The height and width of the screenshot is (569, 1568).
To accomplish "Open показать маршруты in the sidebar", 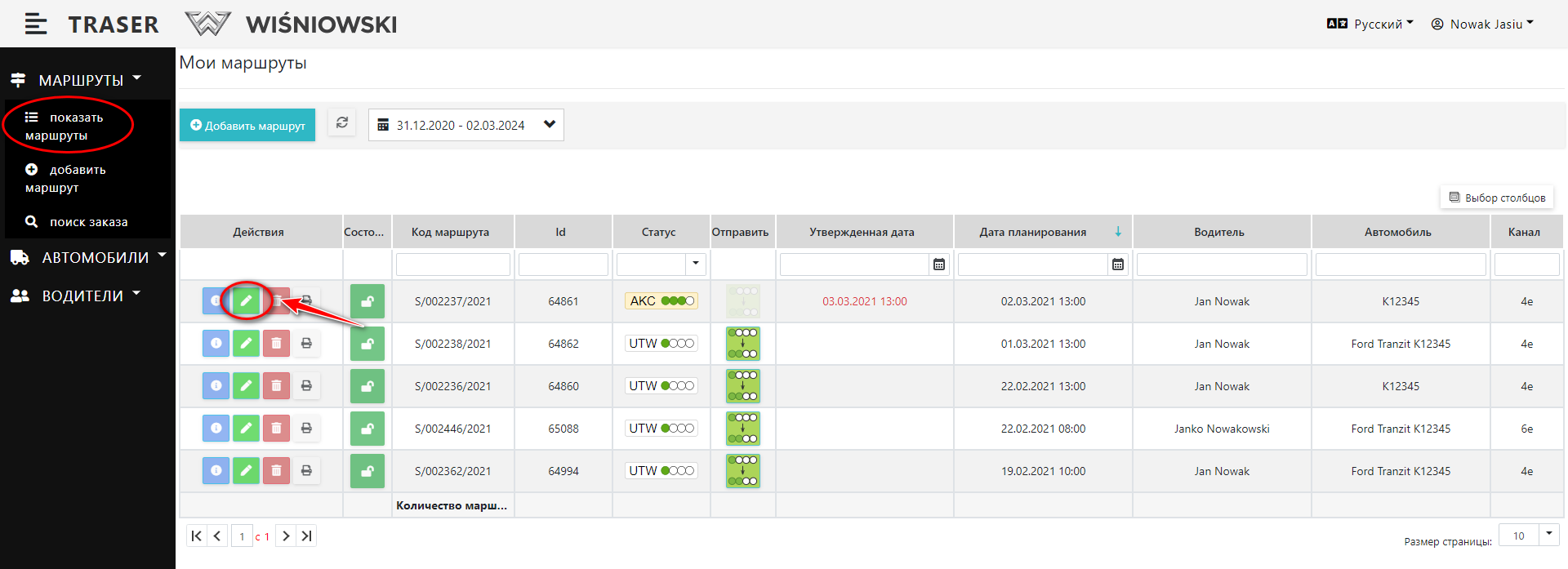I will [65, 126].
